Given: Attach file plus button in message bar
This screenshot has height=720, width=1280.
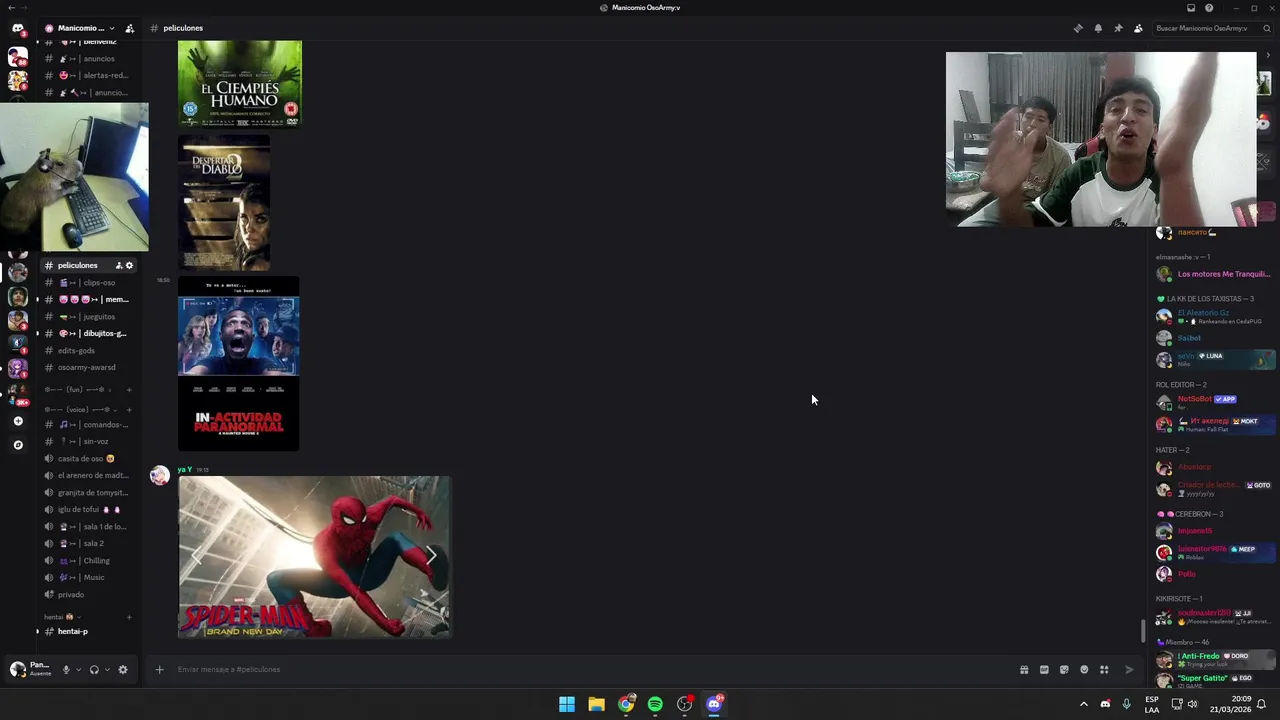Looking at the screenshot, I should tap(159, 669).
